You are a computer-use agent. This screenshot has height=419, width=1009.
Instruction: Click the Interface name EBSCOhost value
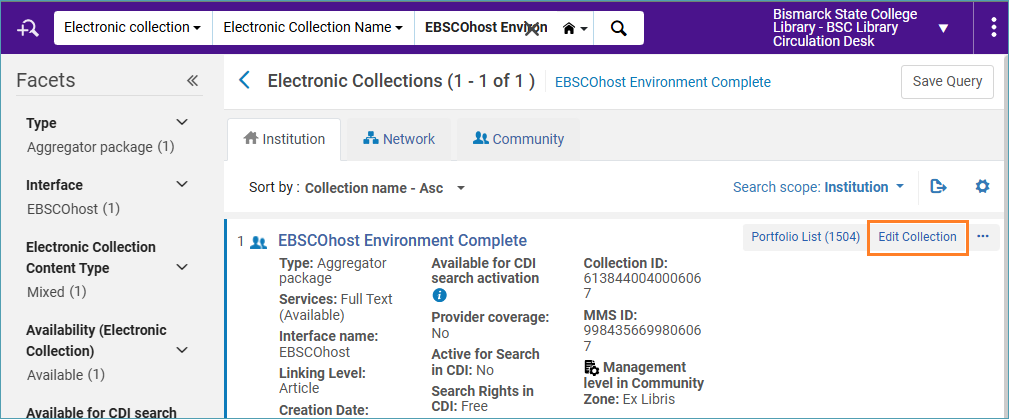(x=315, y=352)
